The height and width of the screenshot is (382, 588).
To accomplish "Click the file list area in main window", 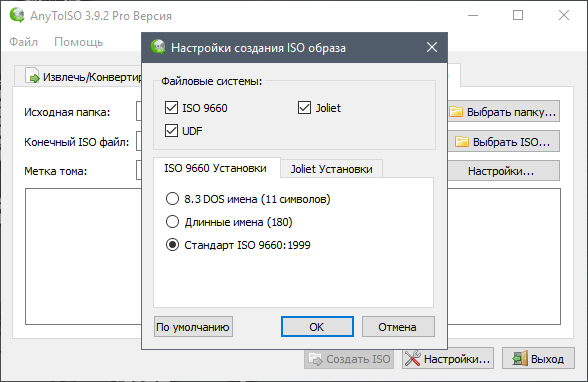I will (83, 256).
